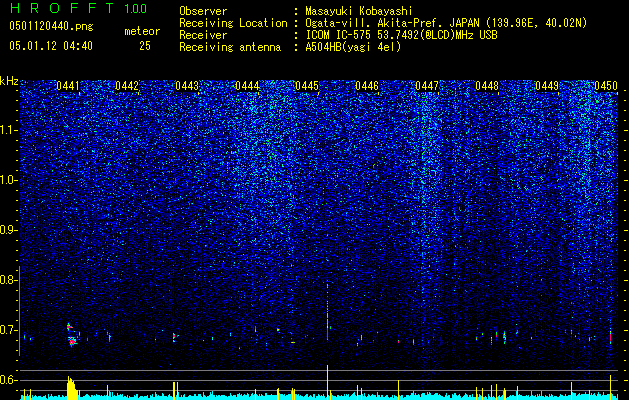629x400 pixels.
Task: Click time marker 0448
Action: click(487, 86)
